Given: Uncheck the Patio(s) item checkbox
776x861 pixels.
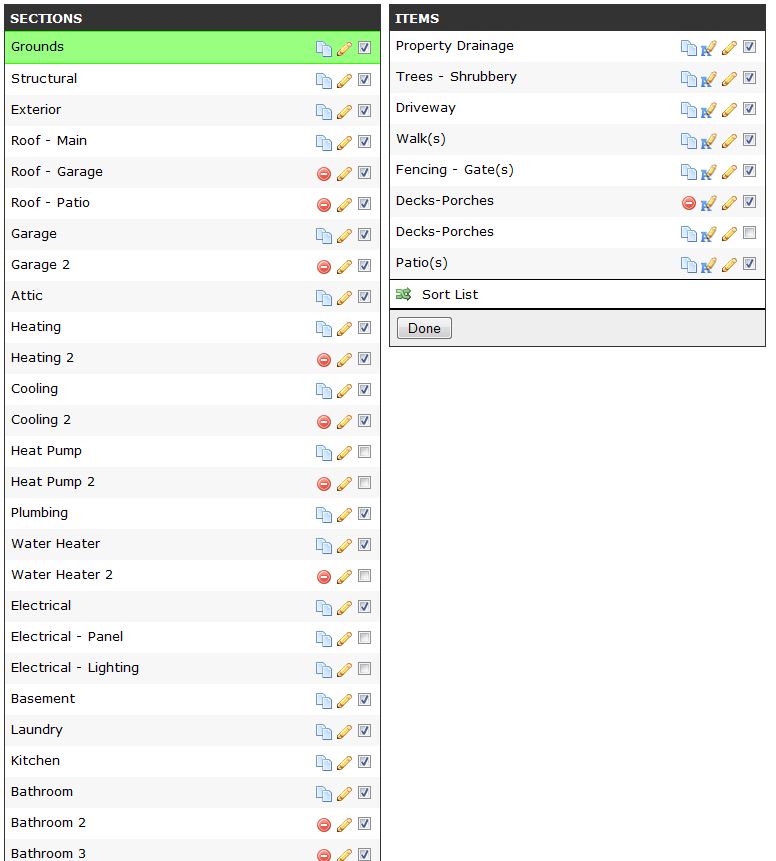Looking at the screenshot, I should (x=749, y=264).
